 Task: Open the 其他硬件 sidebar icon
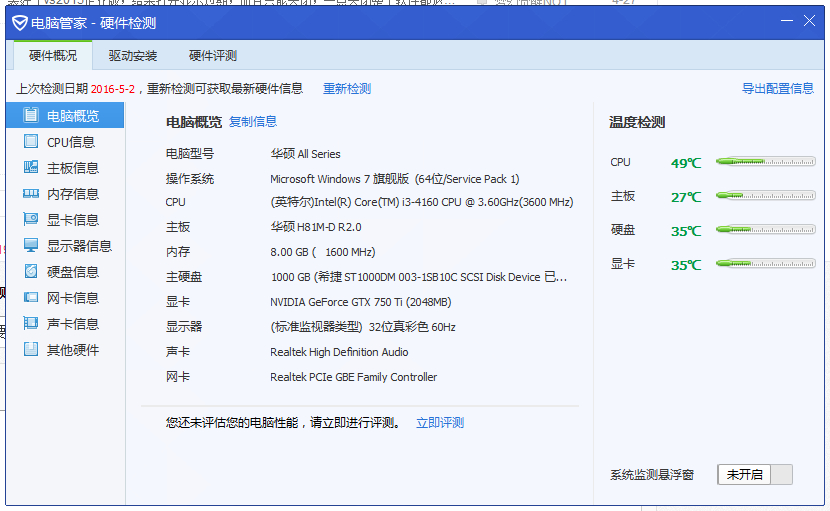(x=31, y=349)
